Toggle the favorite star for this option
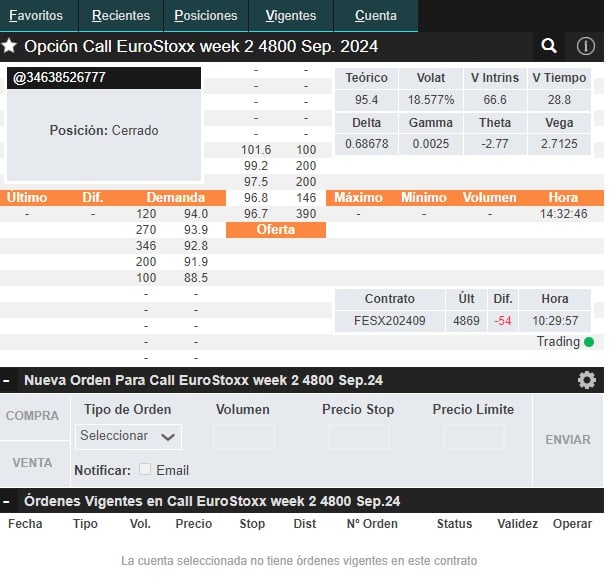The image size is (614, 581). point(9,46)
